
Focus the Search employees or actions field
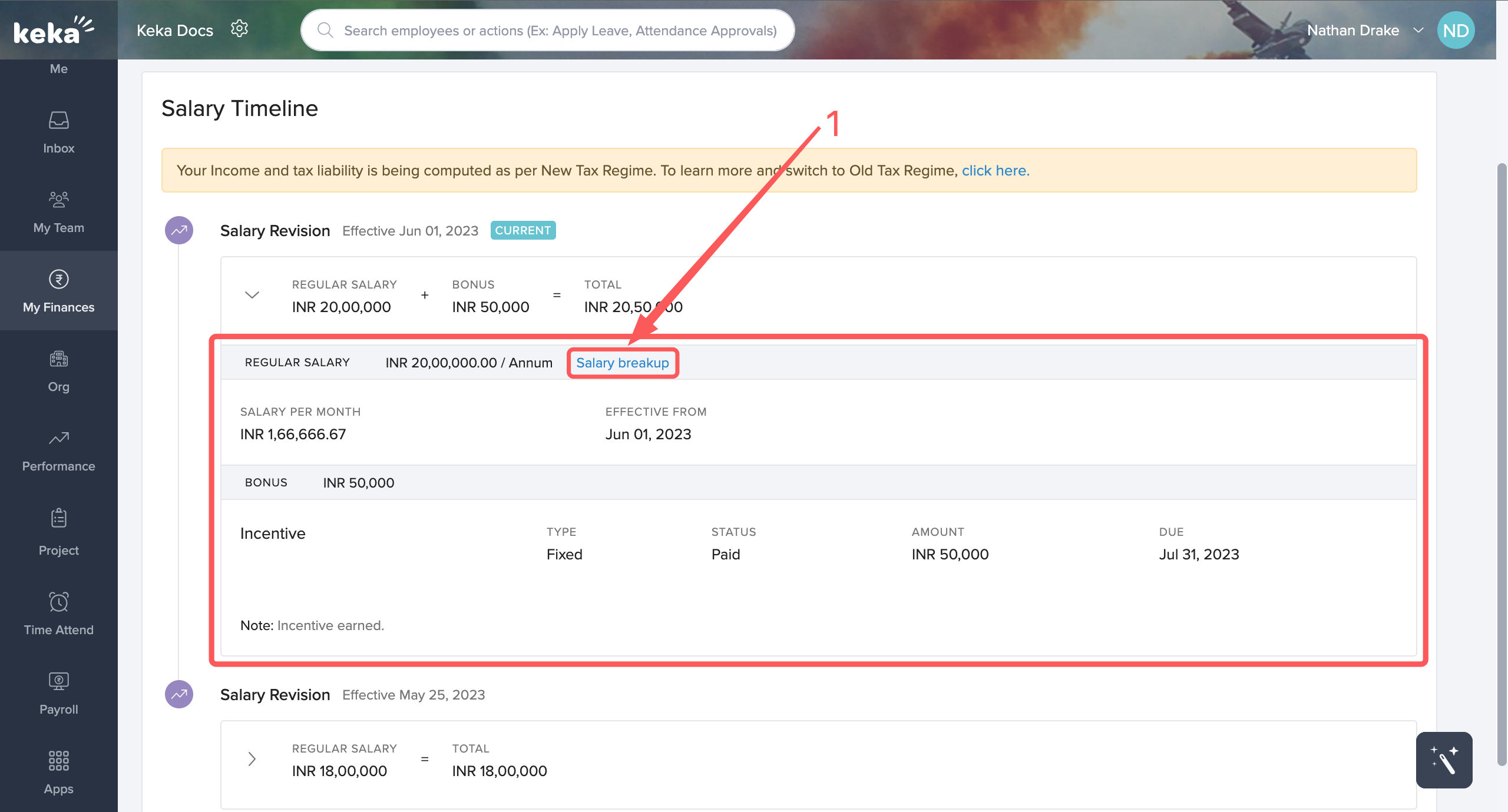click(x=560, y=31)
